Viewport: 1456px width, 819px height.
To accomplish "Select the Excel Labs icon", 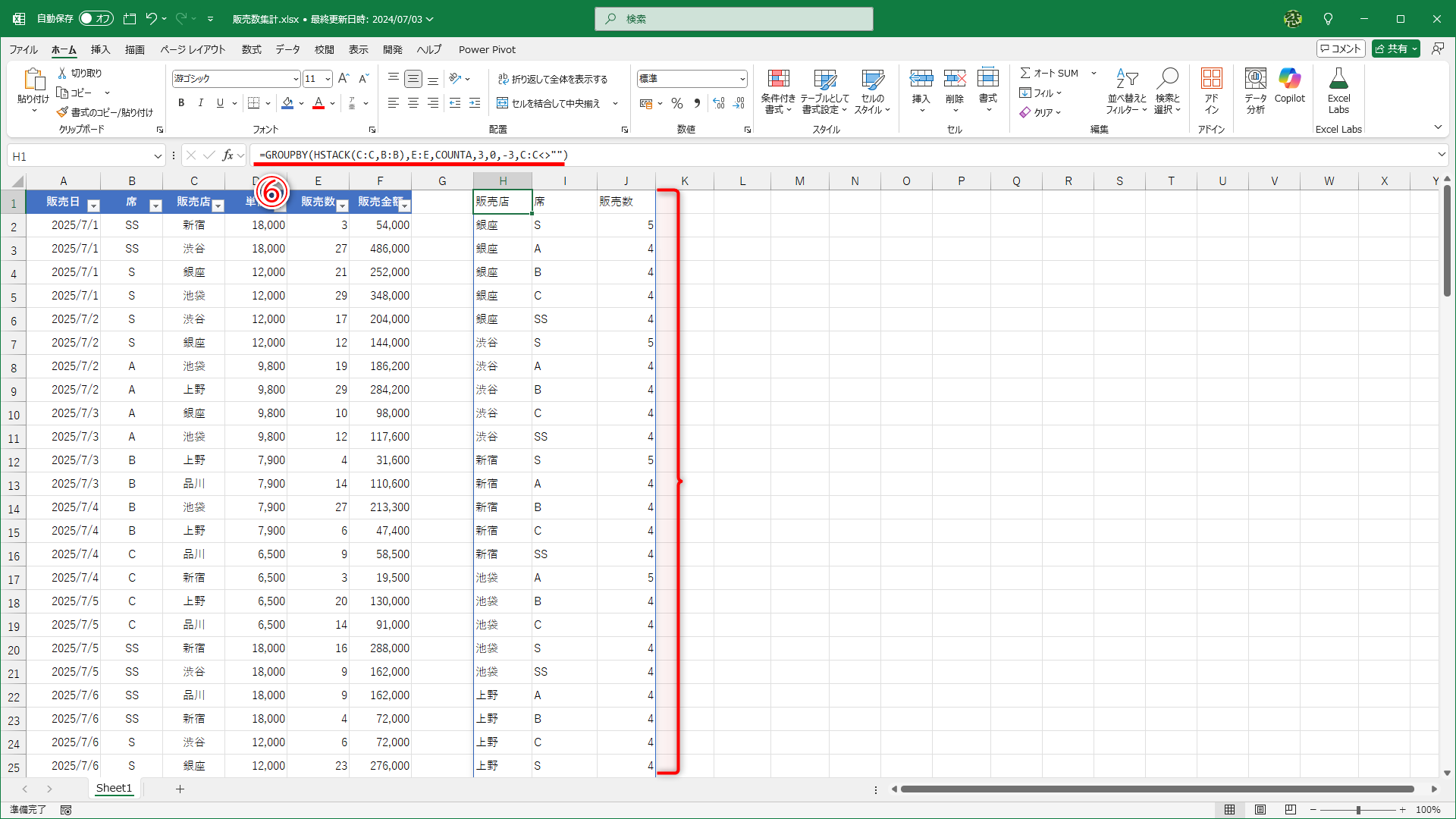I will (x=1338, y=91).
